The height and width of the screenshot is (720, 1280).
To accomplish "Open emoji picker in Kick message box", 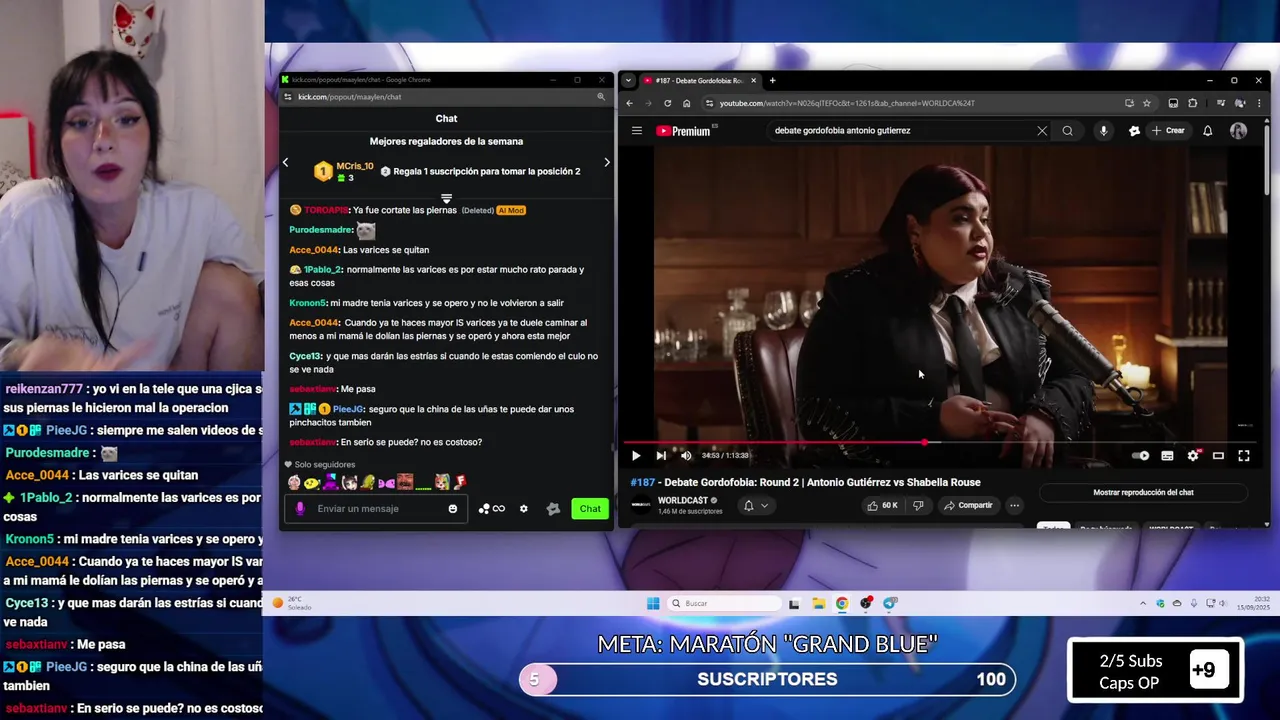I will 453,509.
